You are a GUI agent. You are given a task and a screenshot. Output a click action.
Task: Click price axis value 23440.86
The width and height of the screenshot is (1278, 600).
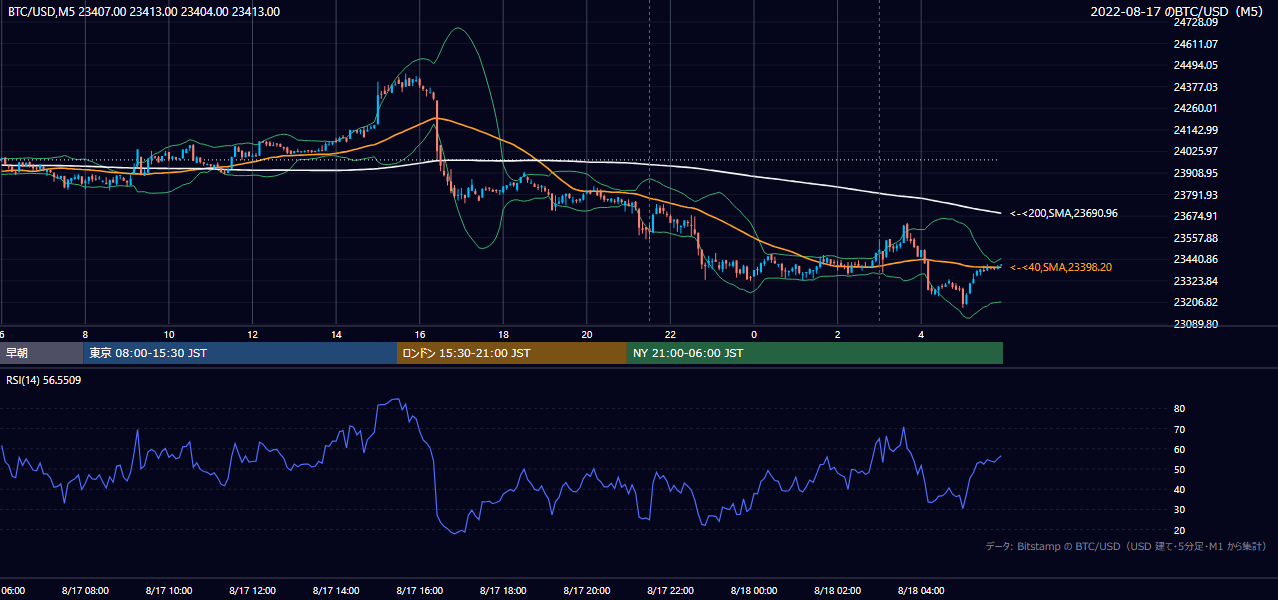[1196, 259]
